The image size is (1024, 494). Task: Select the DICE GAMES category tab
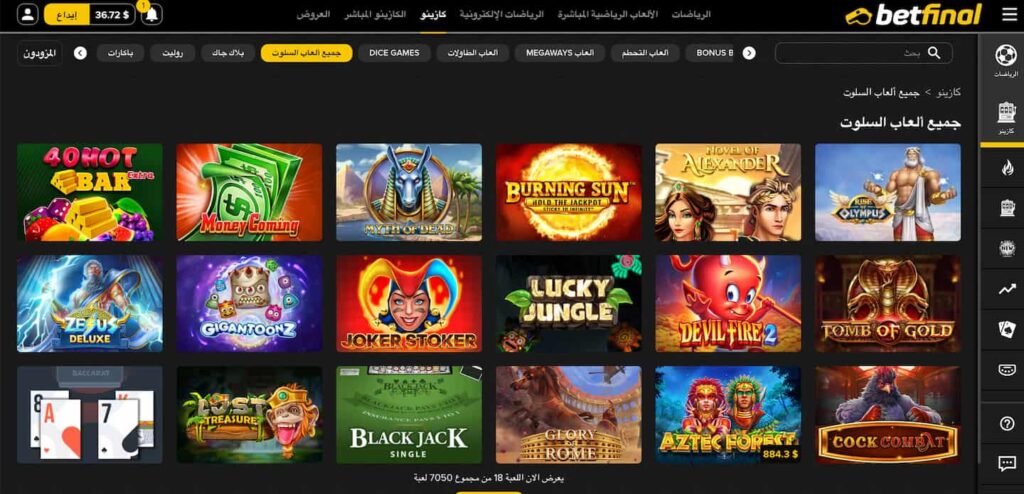394,53
